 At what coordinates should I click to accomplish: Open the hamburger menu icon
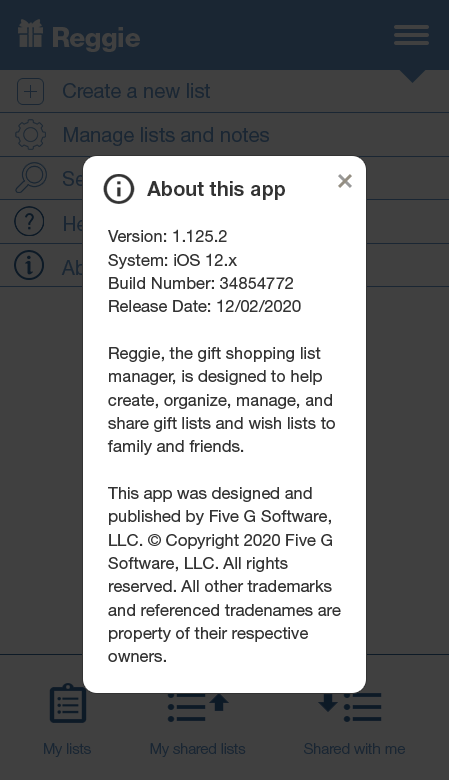[411, 35]
